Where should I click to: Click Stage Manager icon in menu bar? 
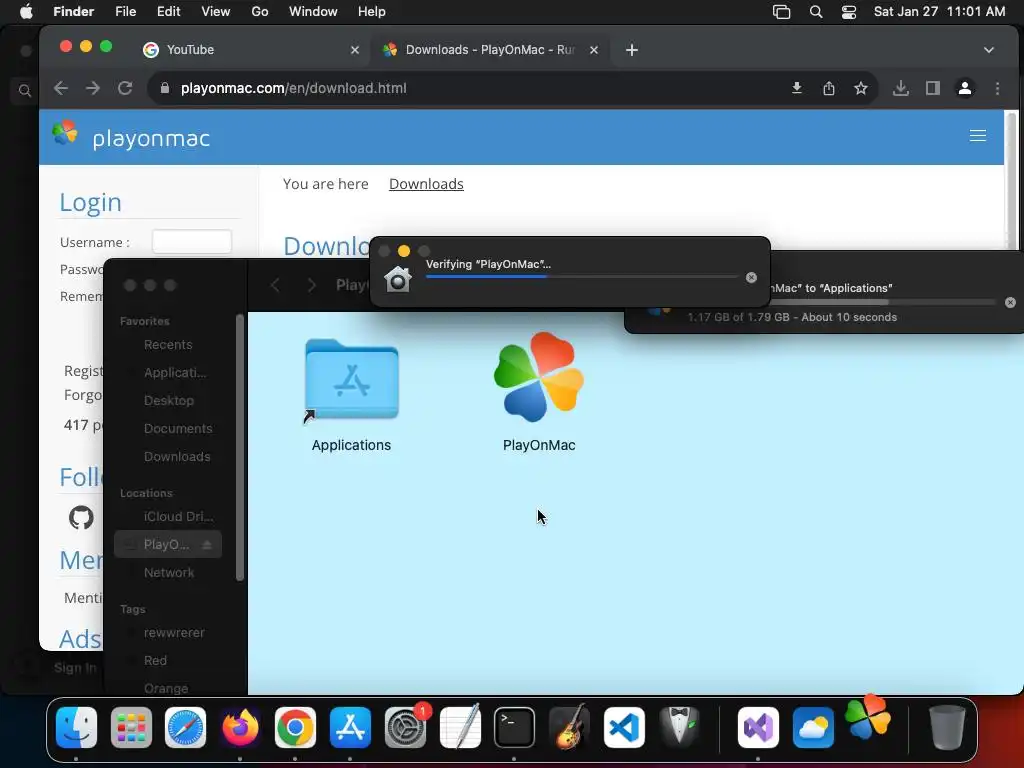click(x=782, y=12)
